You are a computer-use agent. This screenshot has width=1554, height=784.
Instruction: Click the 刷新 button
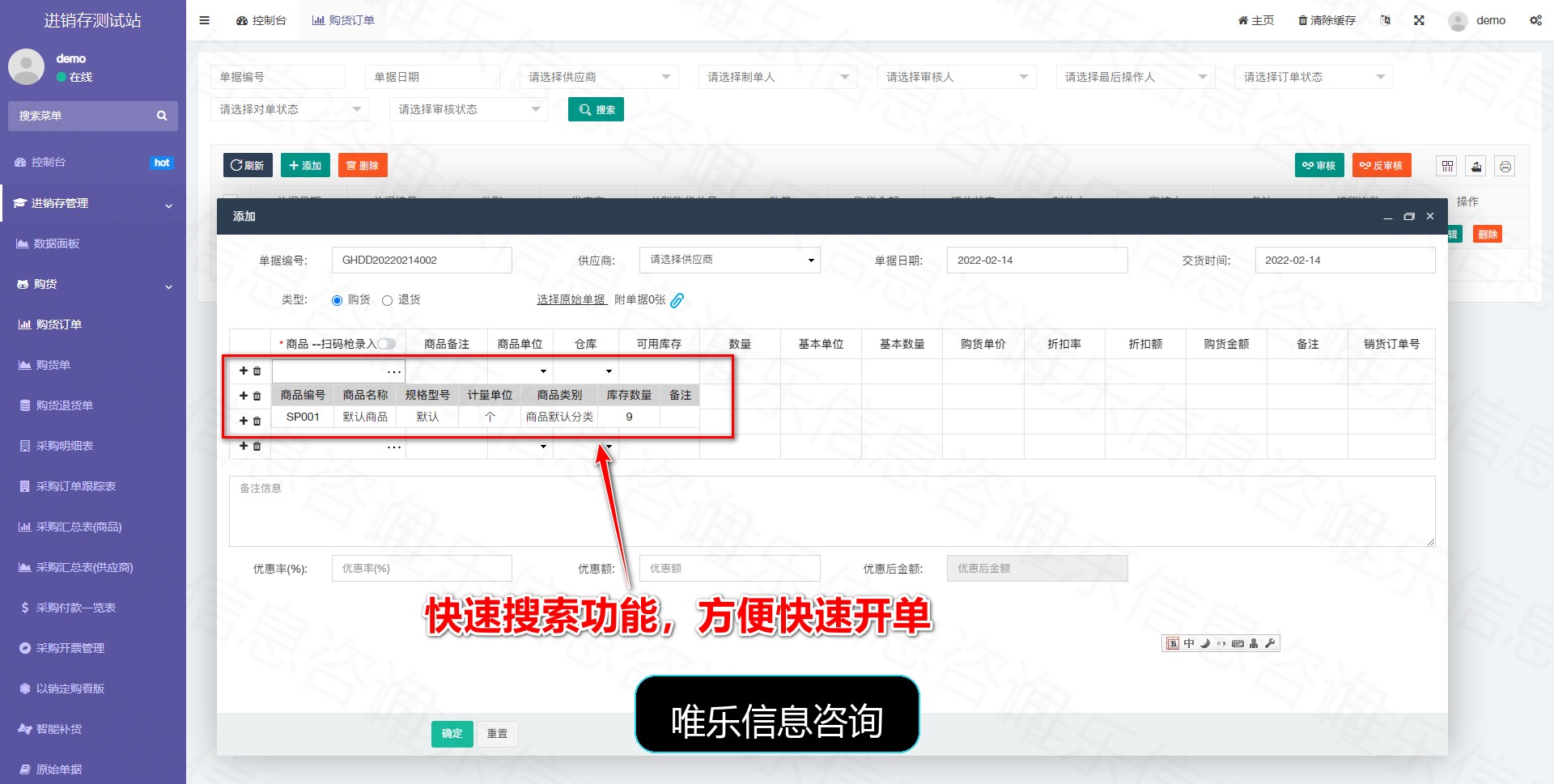point(248,165)
